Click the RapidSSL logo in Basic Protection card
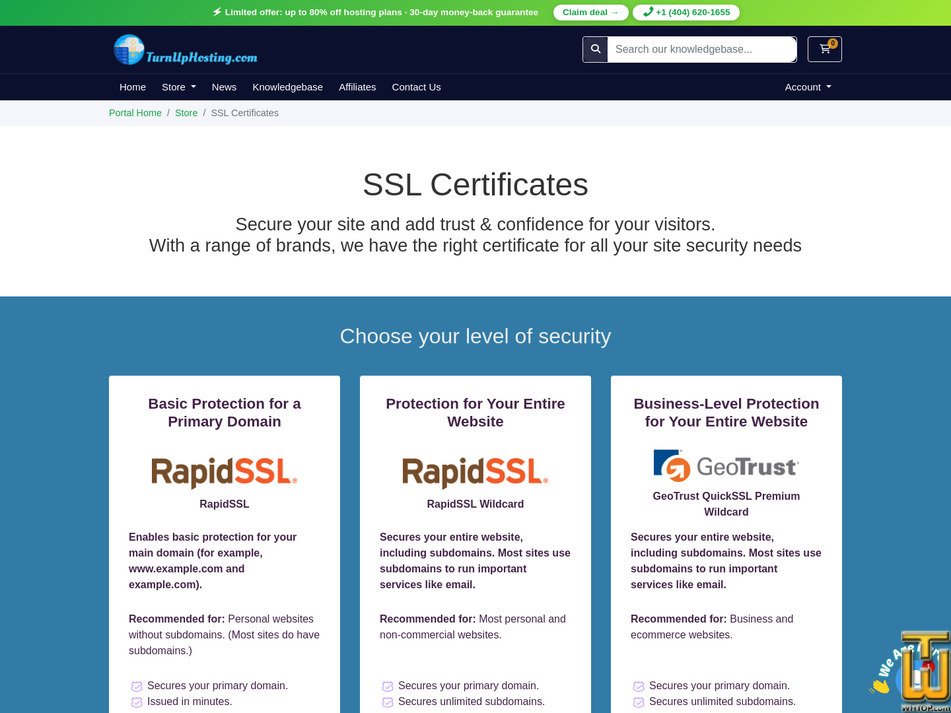 [x=224, y=473]
